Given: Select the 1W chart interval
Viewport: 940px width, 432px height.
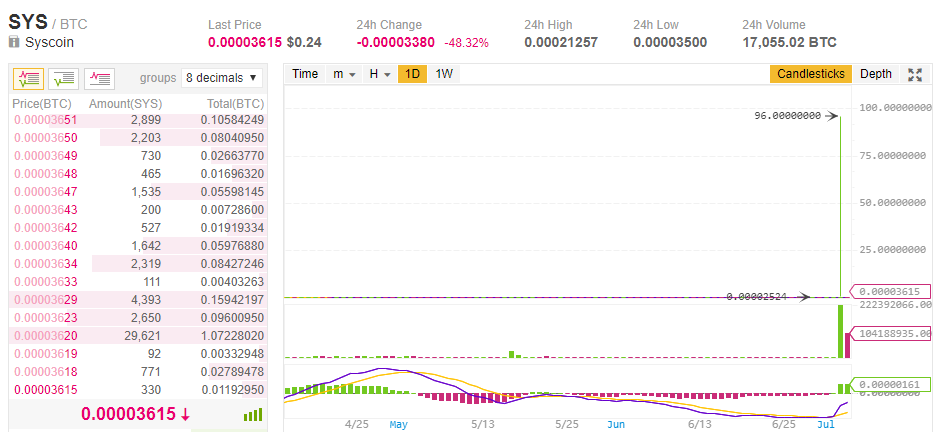Looking at the screenshot, I should 444,74.
